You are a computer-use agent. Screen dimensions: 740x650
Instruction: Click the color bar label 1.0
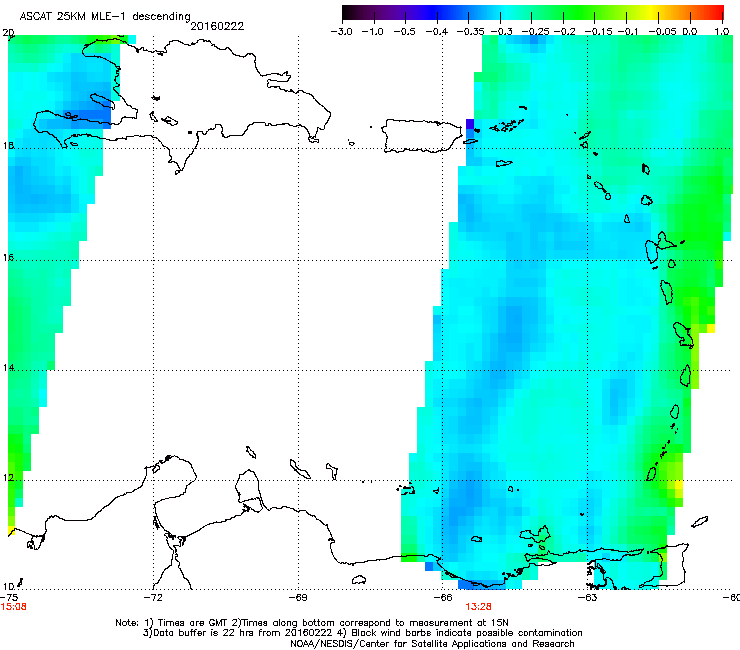(721, 32)
